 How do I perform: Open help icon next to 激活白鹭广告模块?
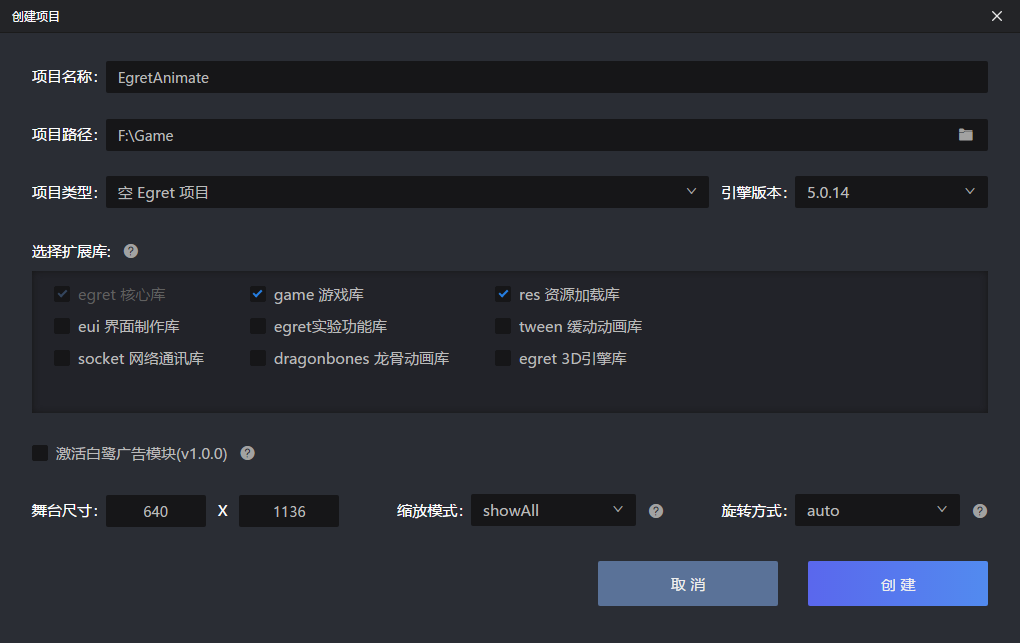coord(247,453)
